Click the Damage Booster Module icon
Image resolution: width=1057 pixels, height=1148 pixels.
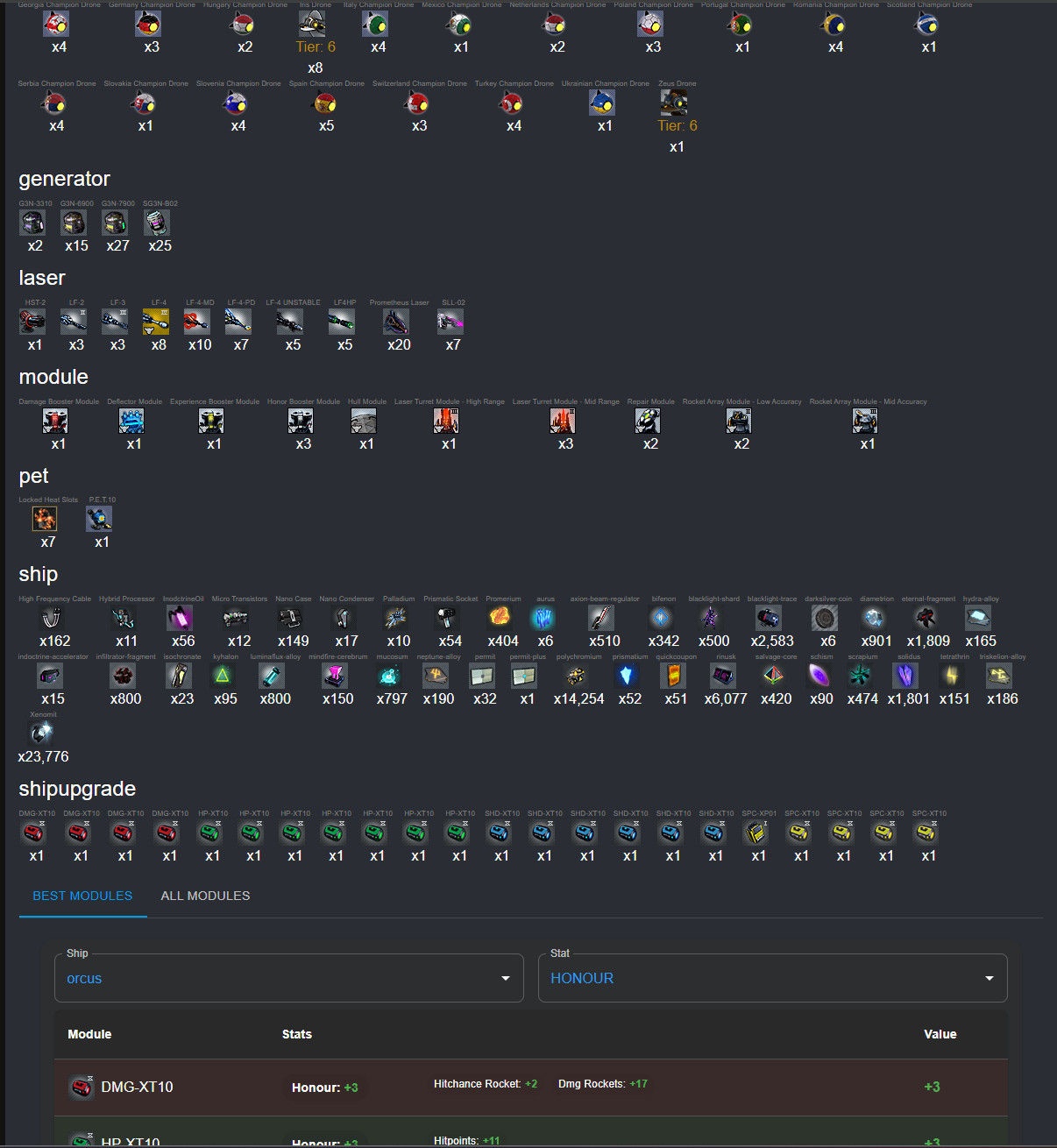coord(55,422)
